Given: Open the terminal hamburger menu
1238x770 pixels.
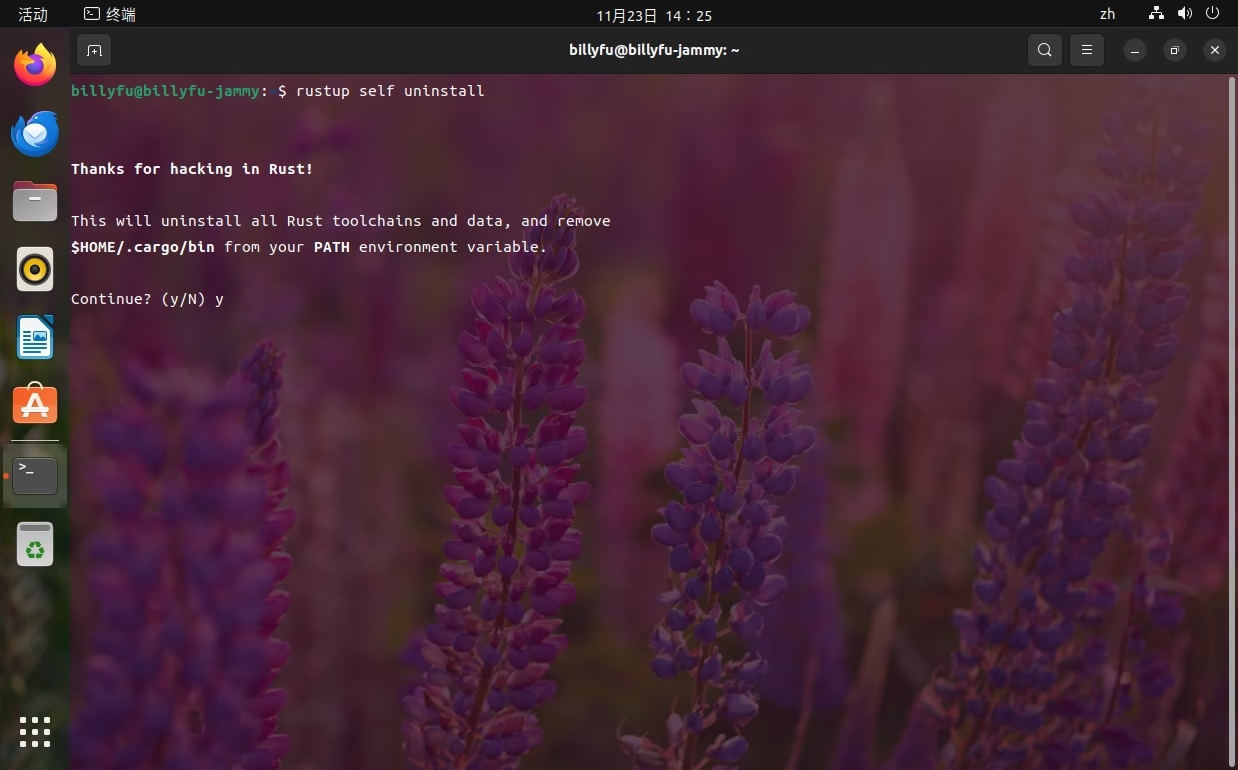Looking at the screenshot, I should coord(1087,50).
